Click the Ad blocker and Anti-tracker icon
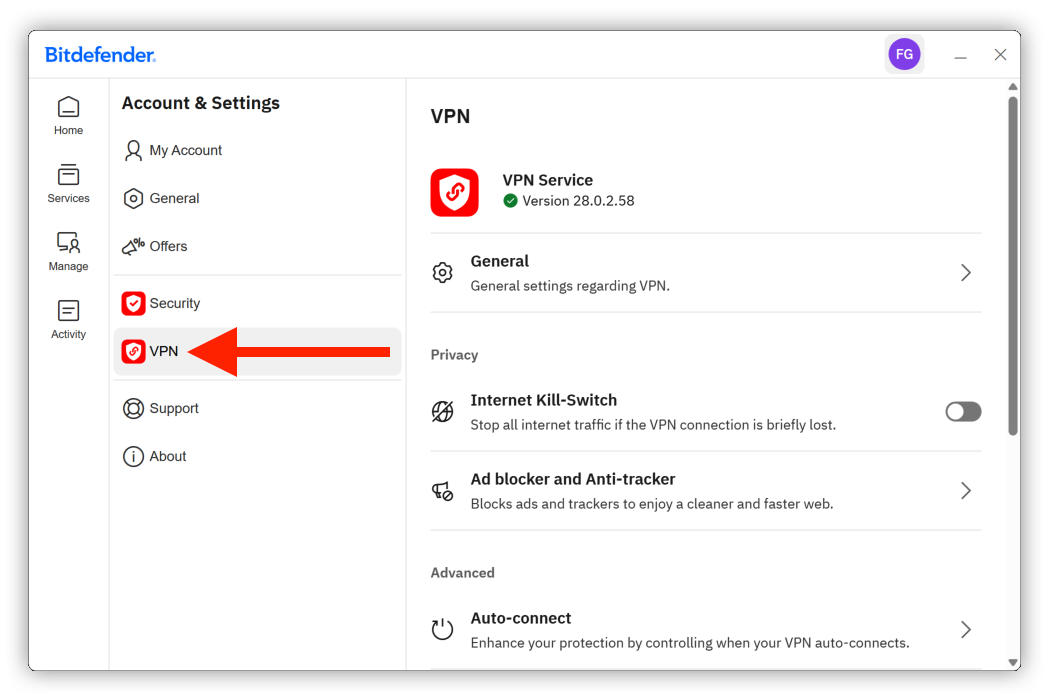The width and height of the screenshot is (1050, 698). [x=442, y=491]
